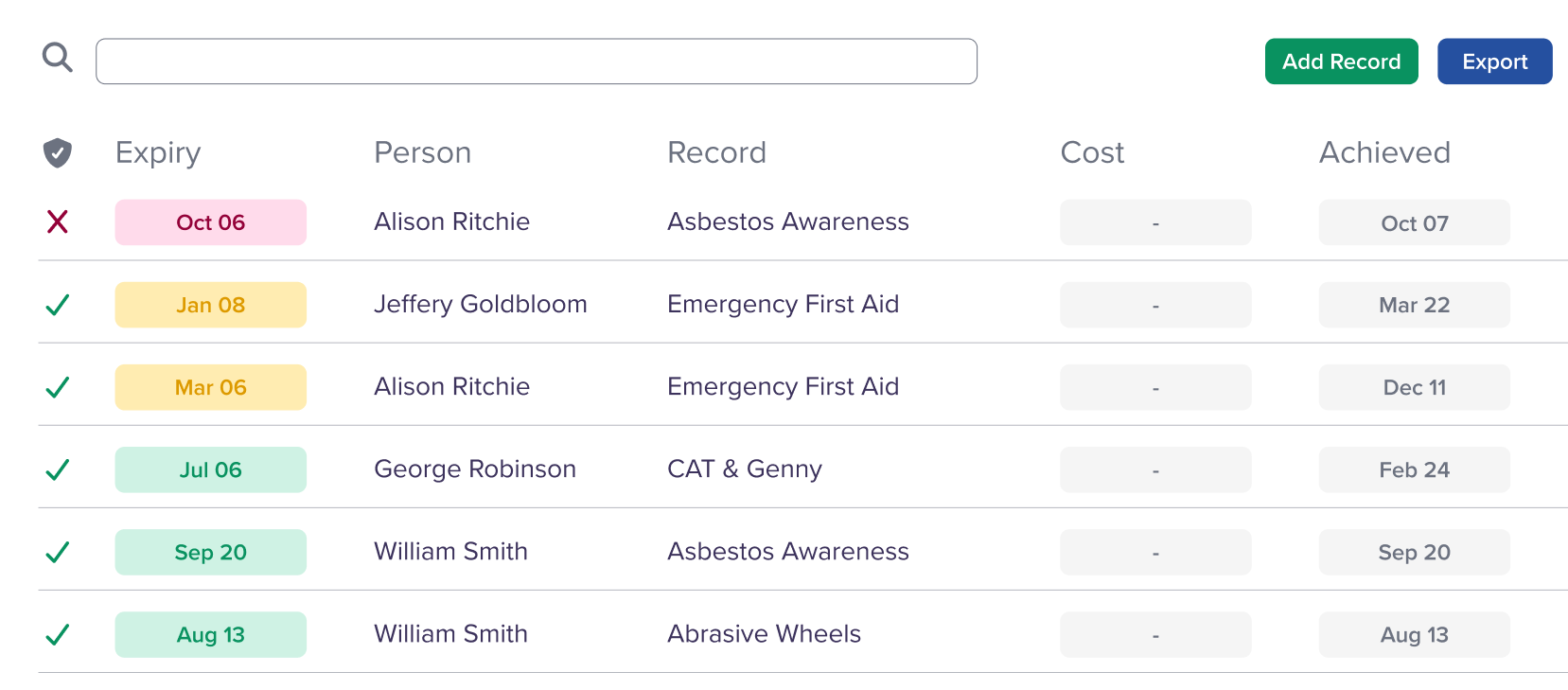Click the red X status for Oct 06
The image size is (1568, 690).
(x=58, y=221)
